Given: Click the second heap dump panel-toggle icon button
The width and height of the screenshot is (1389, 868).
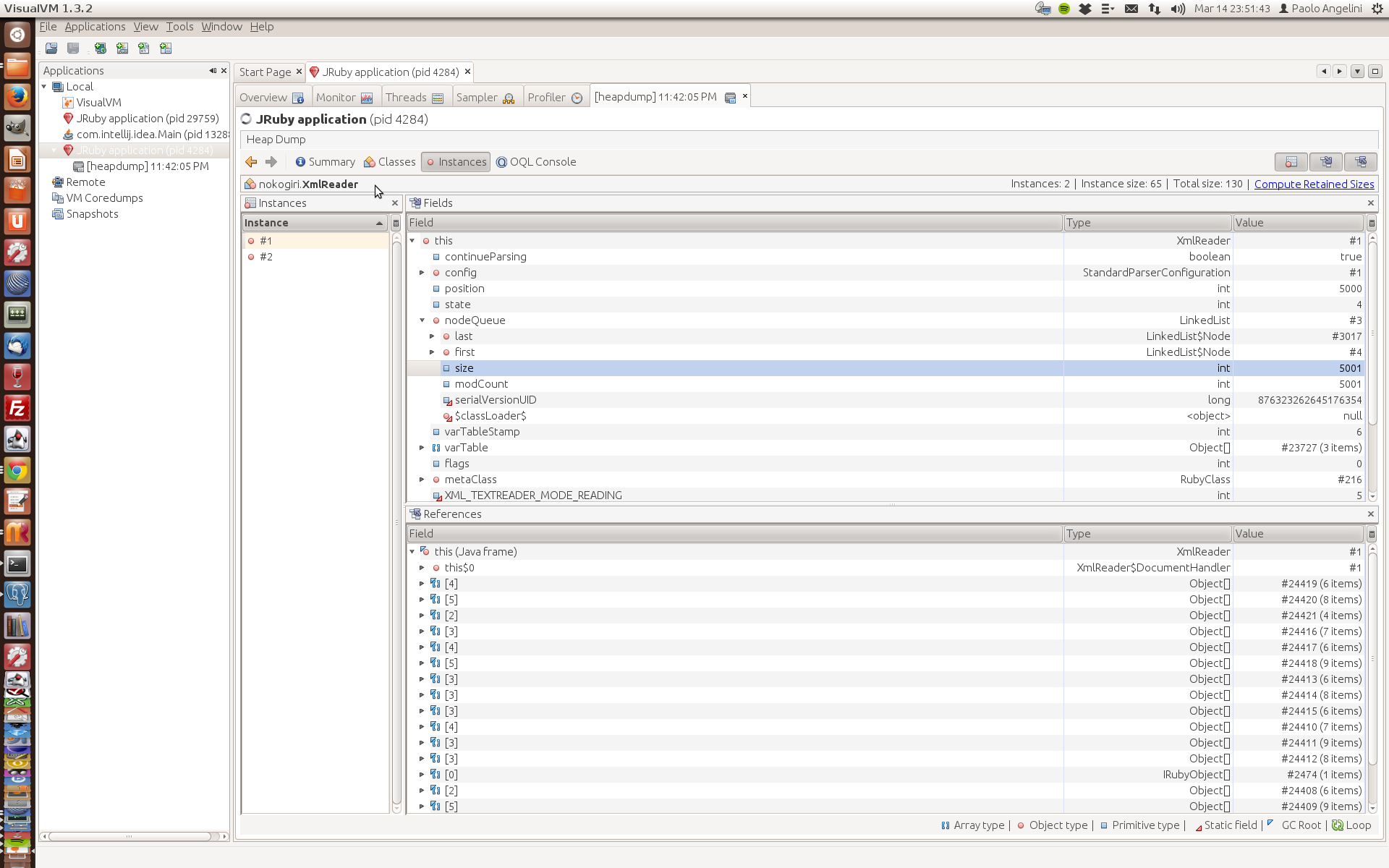Looking at the screenshot, I should tap(1325, 162).
